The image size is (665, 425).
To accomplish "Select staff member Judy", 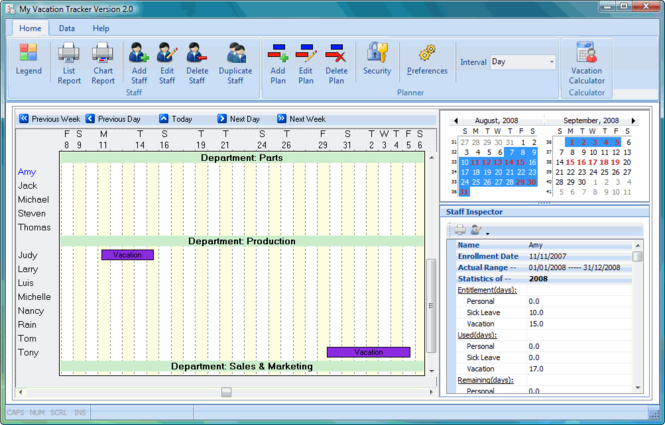I will 28,255.
